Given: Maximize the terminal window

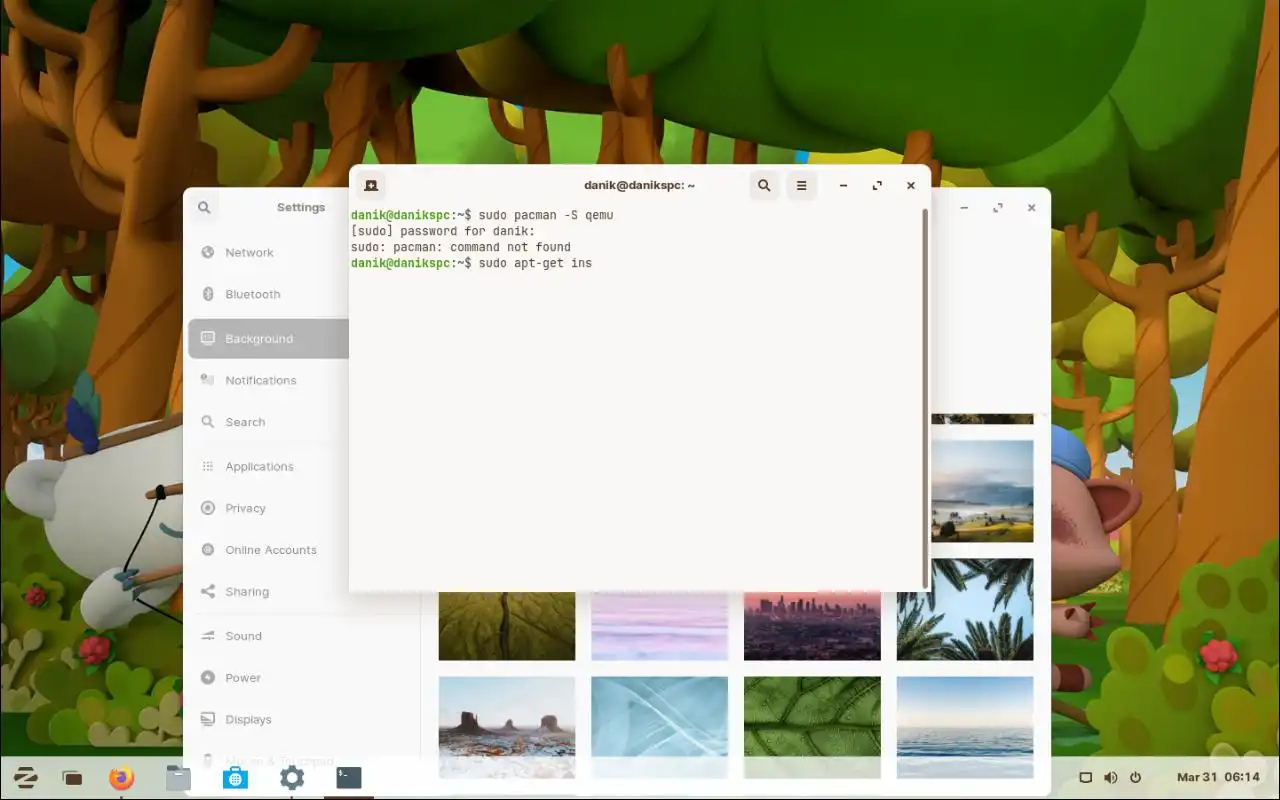Looking at the screenshot, I should tap(877, 185).
